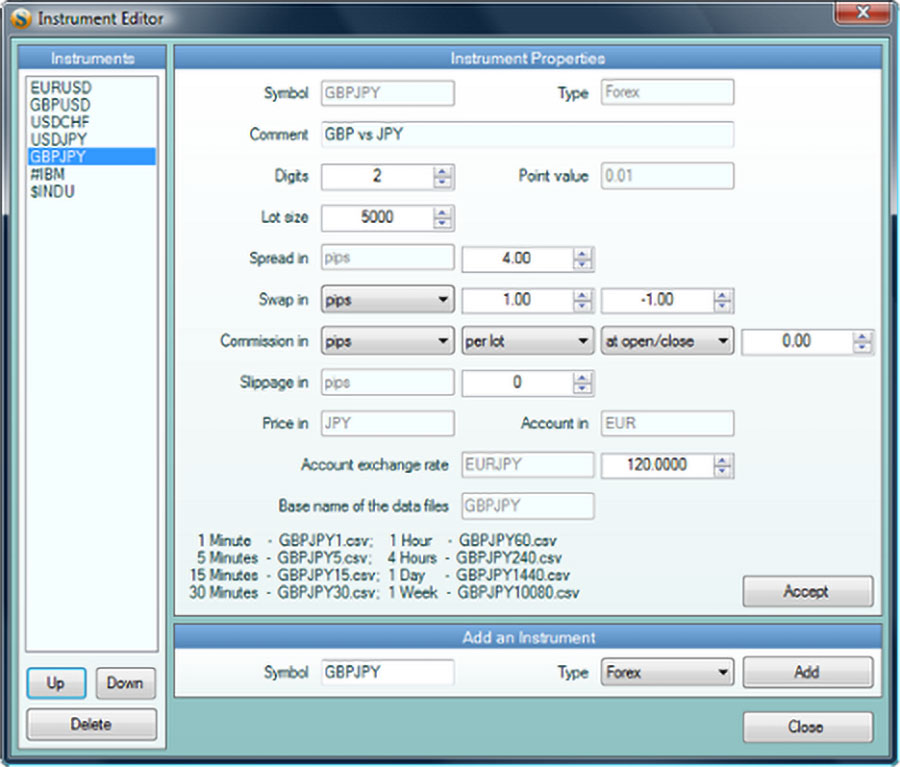Screen dimensions: 900x767
Task: Decrease the Digits value with down arrow
Action: click(x=443, y=182)
